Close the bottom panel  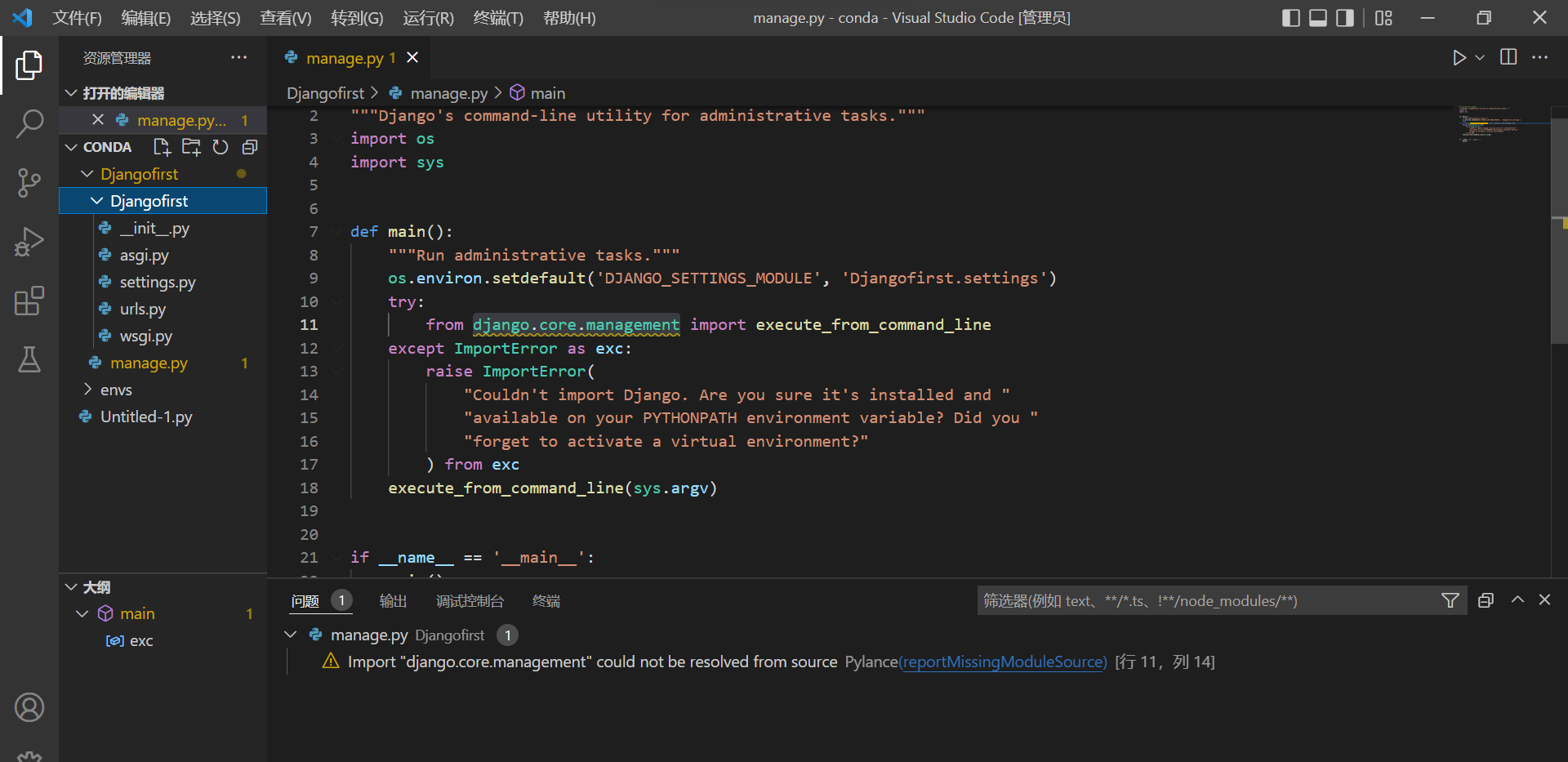click(x=1544, y=599)
